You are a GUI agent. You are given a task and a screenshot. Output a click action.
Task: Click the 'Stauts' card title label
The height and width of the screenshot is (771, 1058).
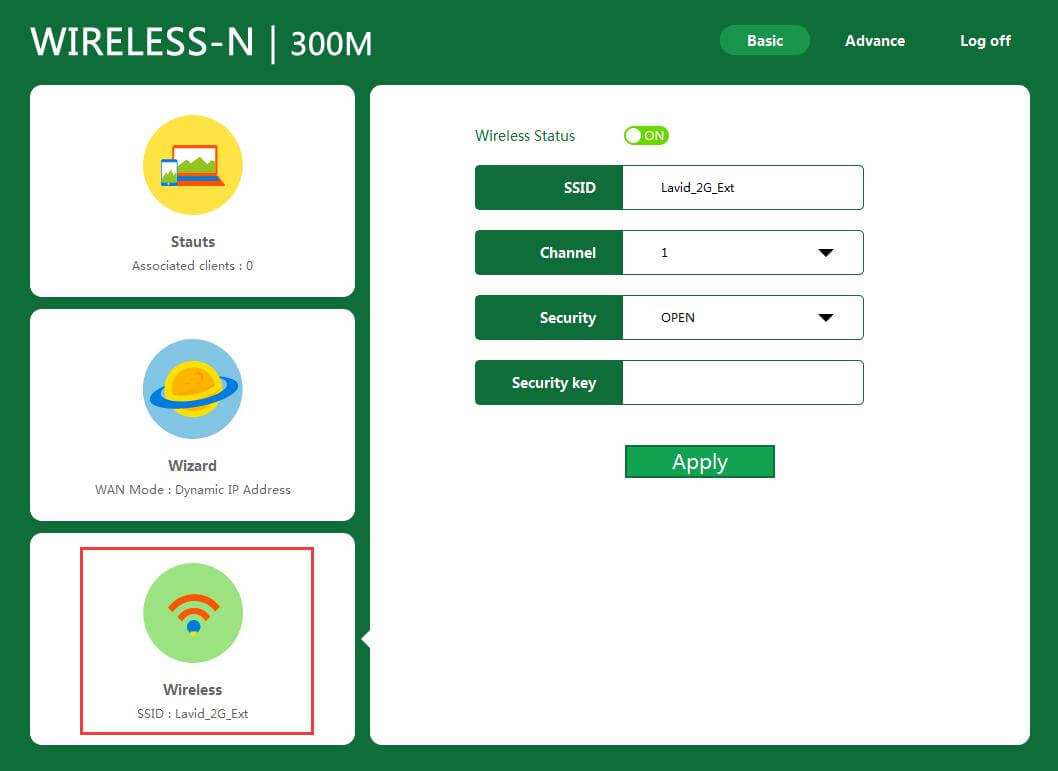click(192, 242)
